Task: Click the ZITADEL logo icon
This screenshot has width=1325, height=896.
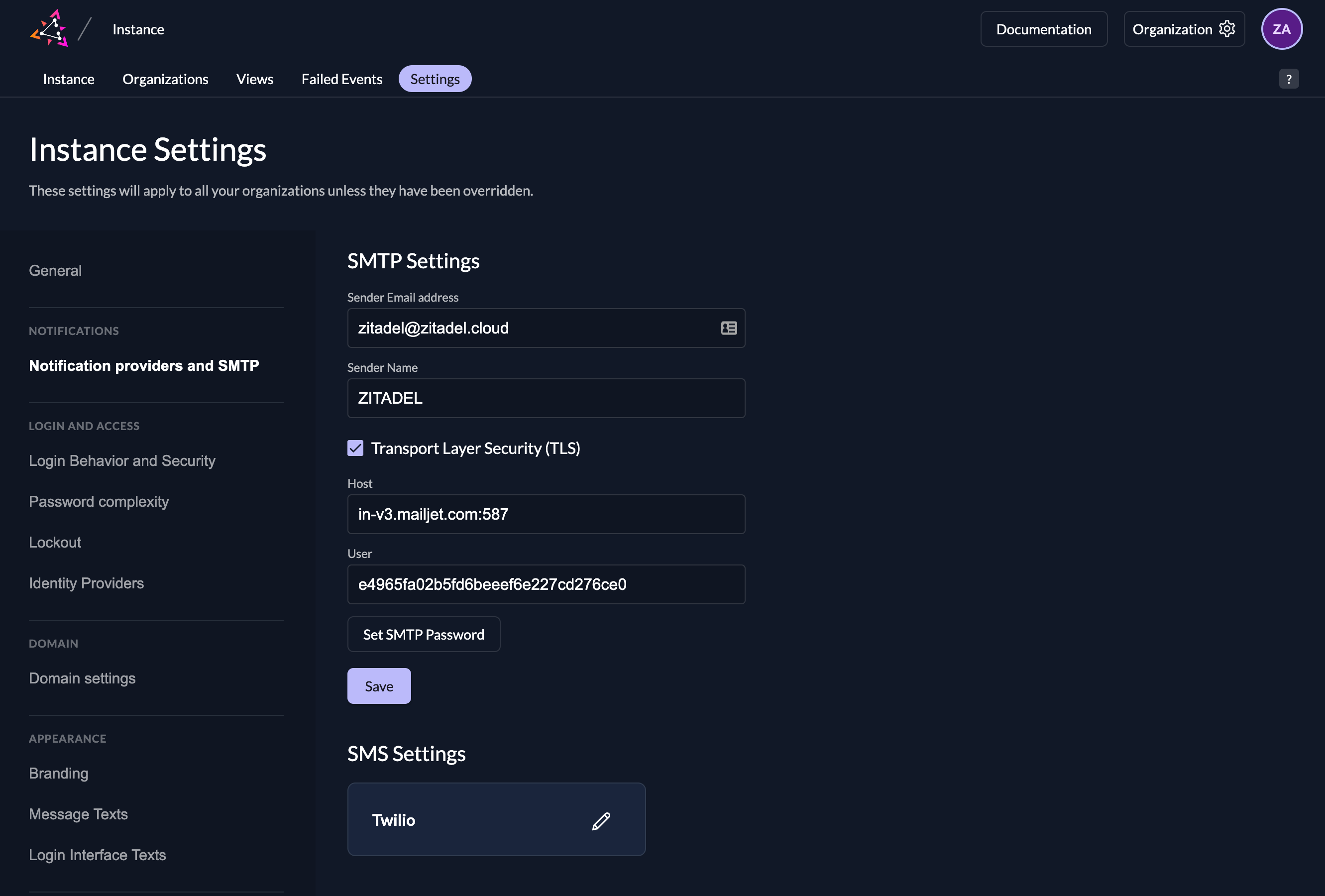Action: tap(50, 28)
